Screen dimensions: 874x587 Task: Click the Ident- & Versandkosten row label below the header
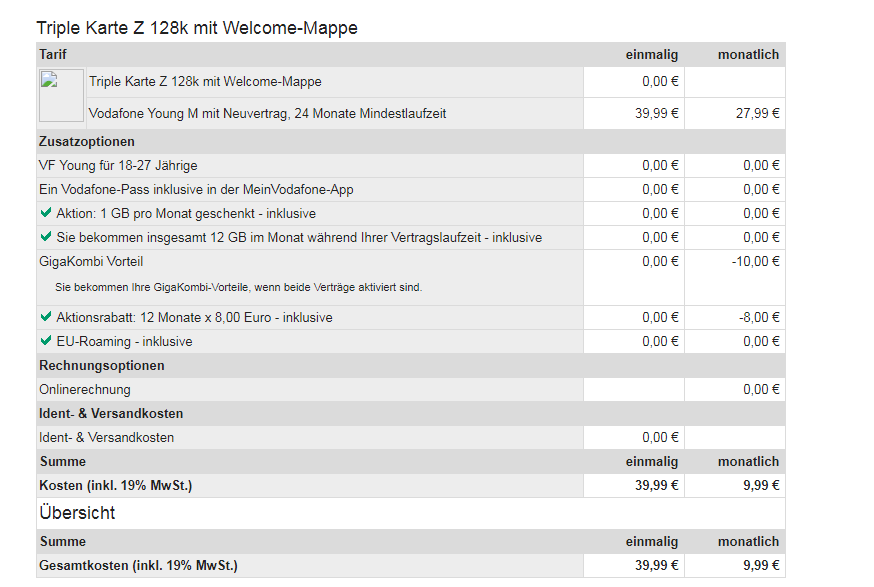(106, 438)
